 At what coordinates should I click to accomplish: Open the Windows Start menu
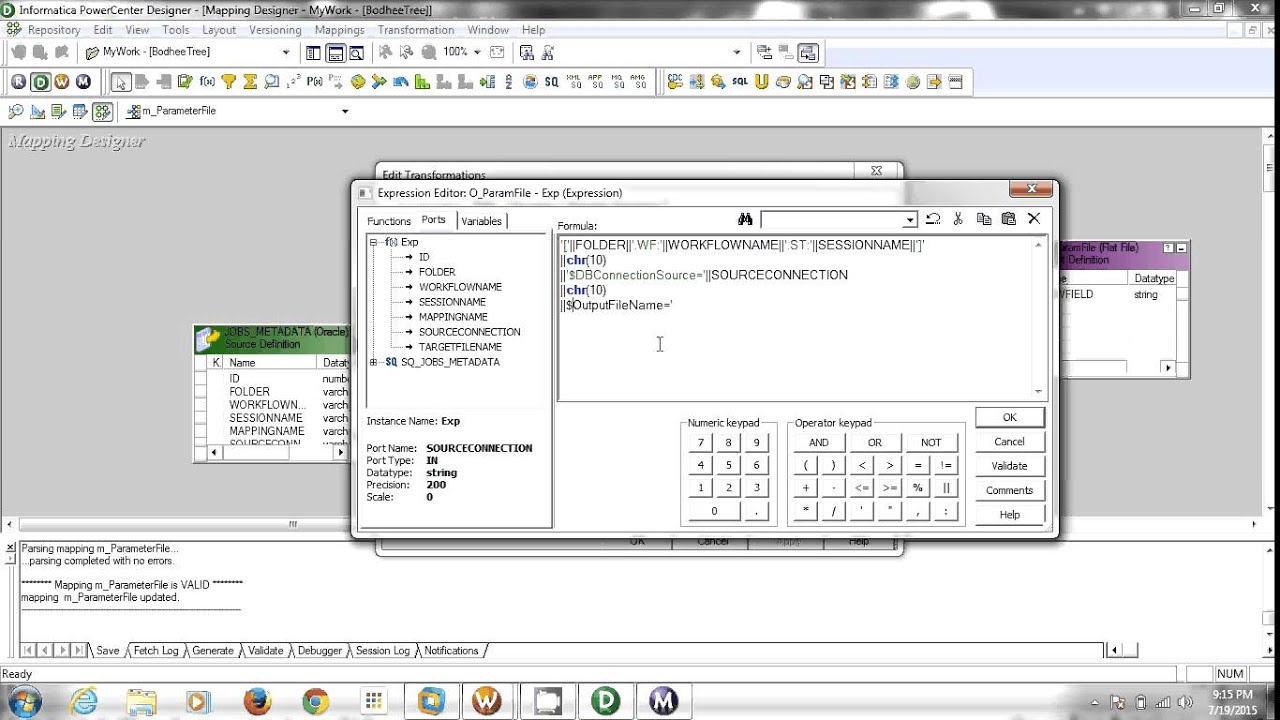(24, 701)
